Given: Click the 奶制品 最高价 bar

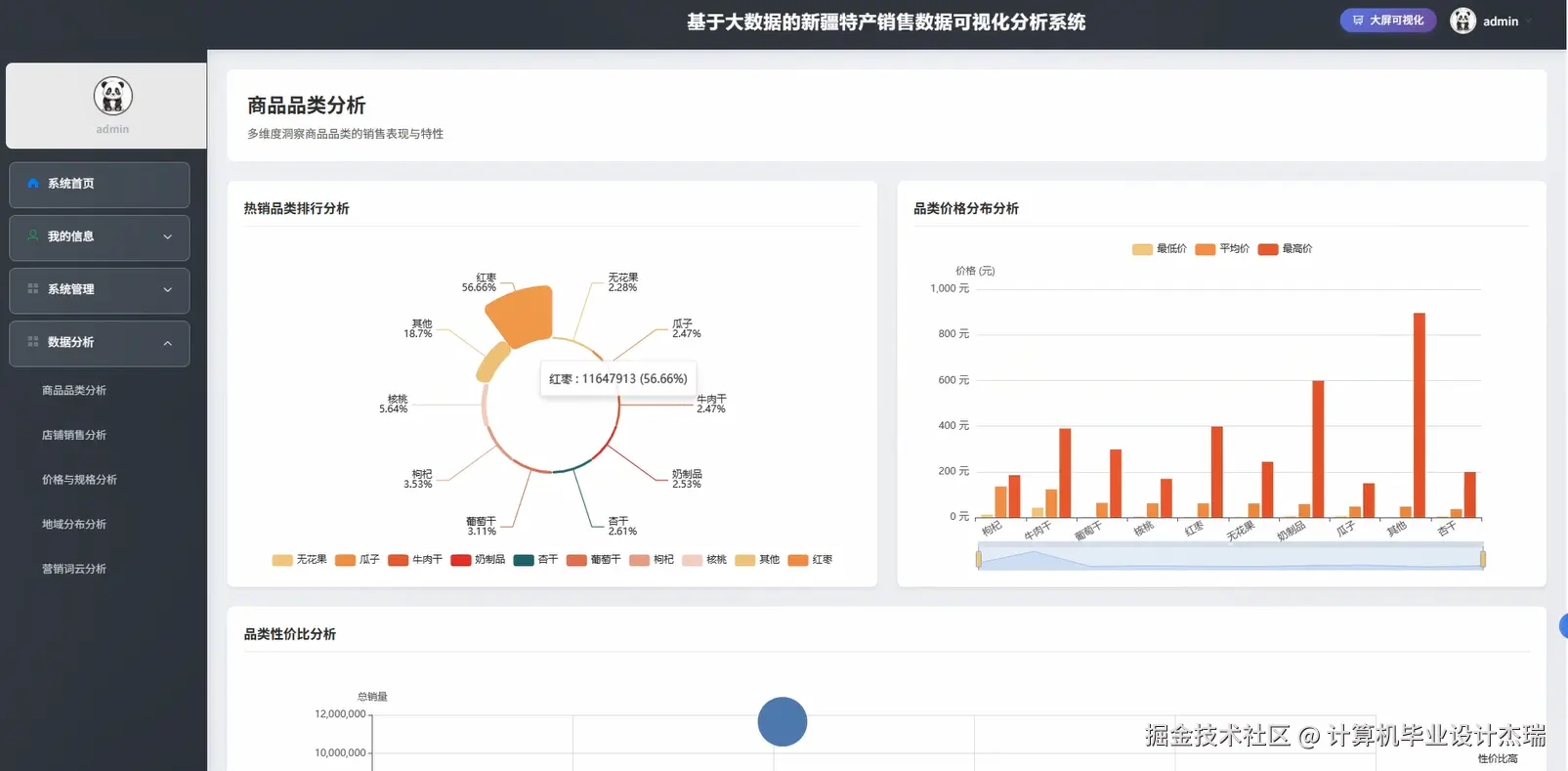Looking at the screenshot, I should tap(1318, 449).
